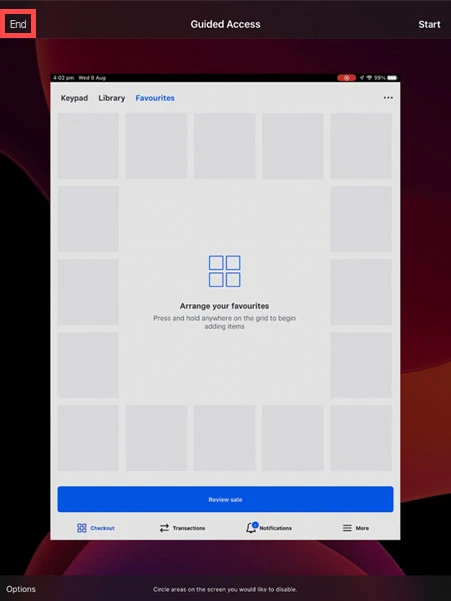Open the three-dot more options menu

(388, 98)
